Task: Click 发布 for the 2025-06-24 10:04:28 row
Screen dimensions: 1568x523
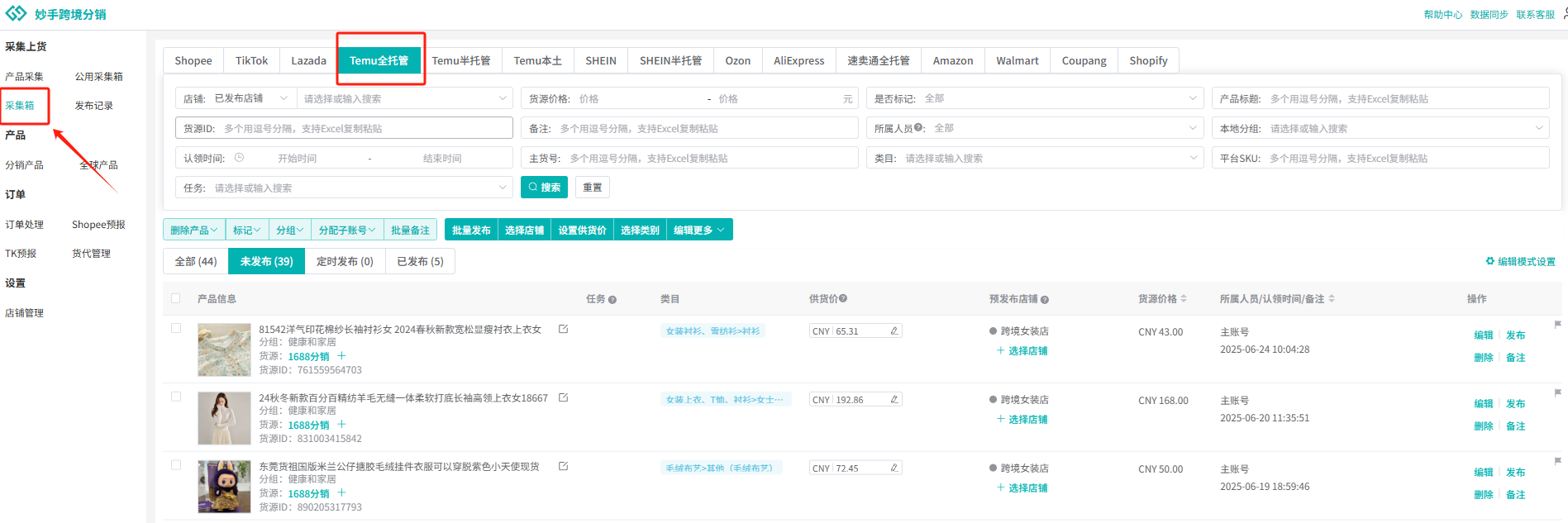Action: click(x=1515, y=335)
